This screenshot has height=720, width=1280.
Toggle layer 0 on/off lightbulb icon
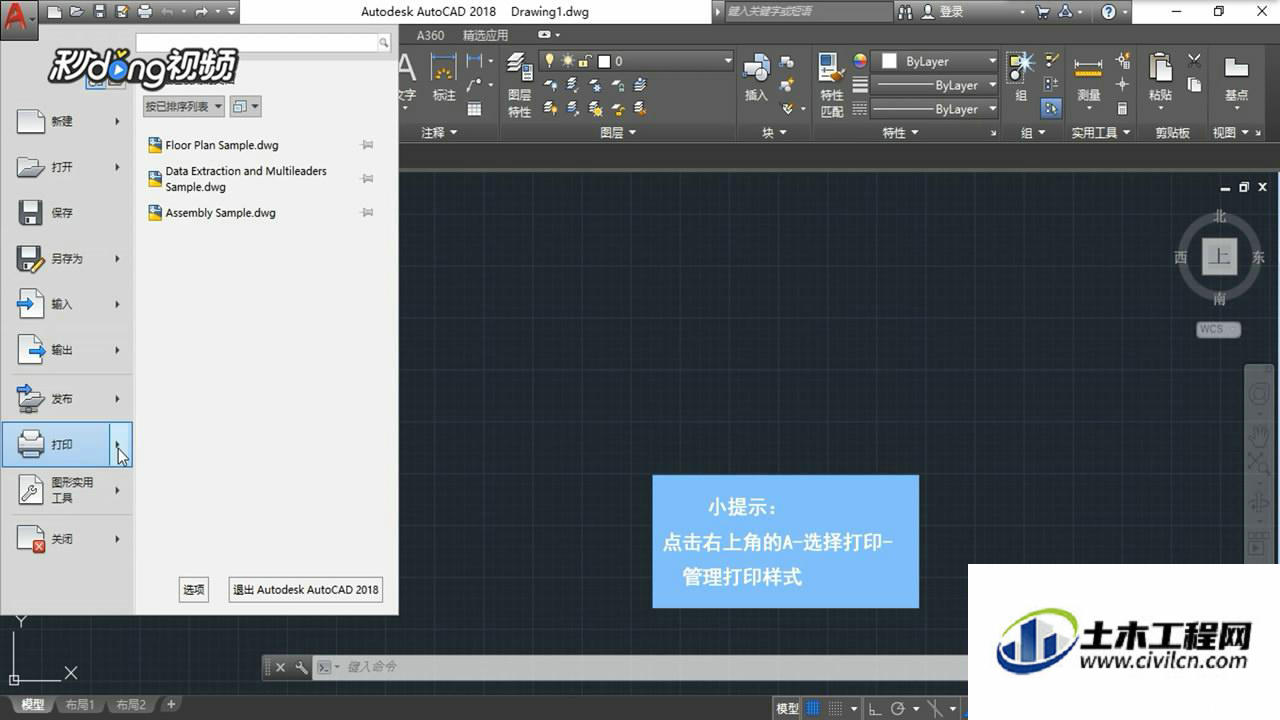coord(549,61)
